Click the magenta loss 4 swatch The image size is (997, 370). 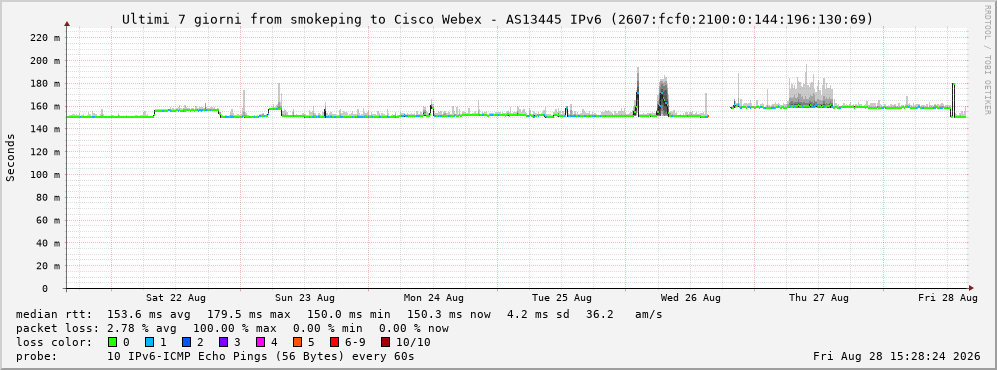259,342
